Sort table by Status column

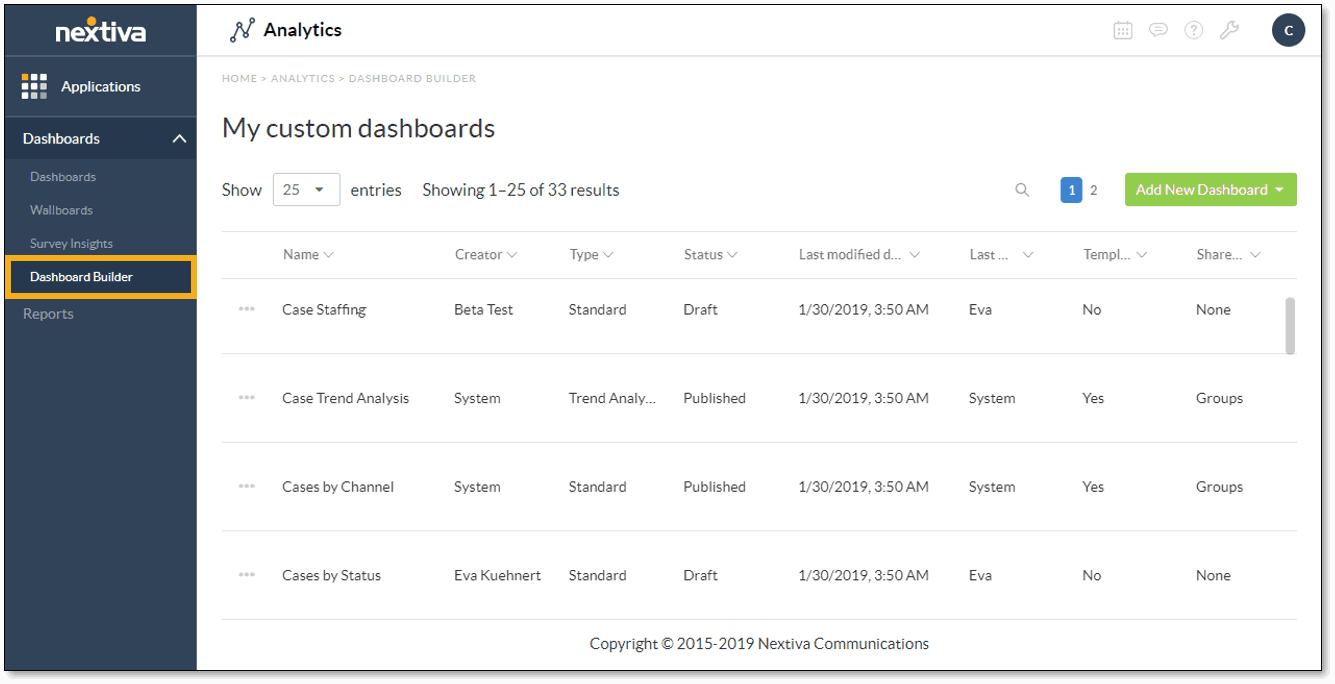[710, 255]
